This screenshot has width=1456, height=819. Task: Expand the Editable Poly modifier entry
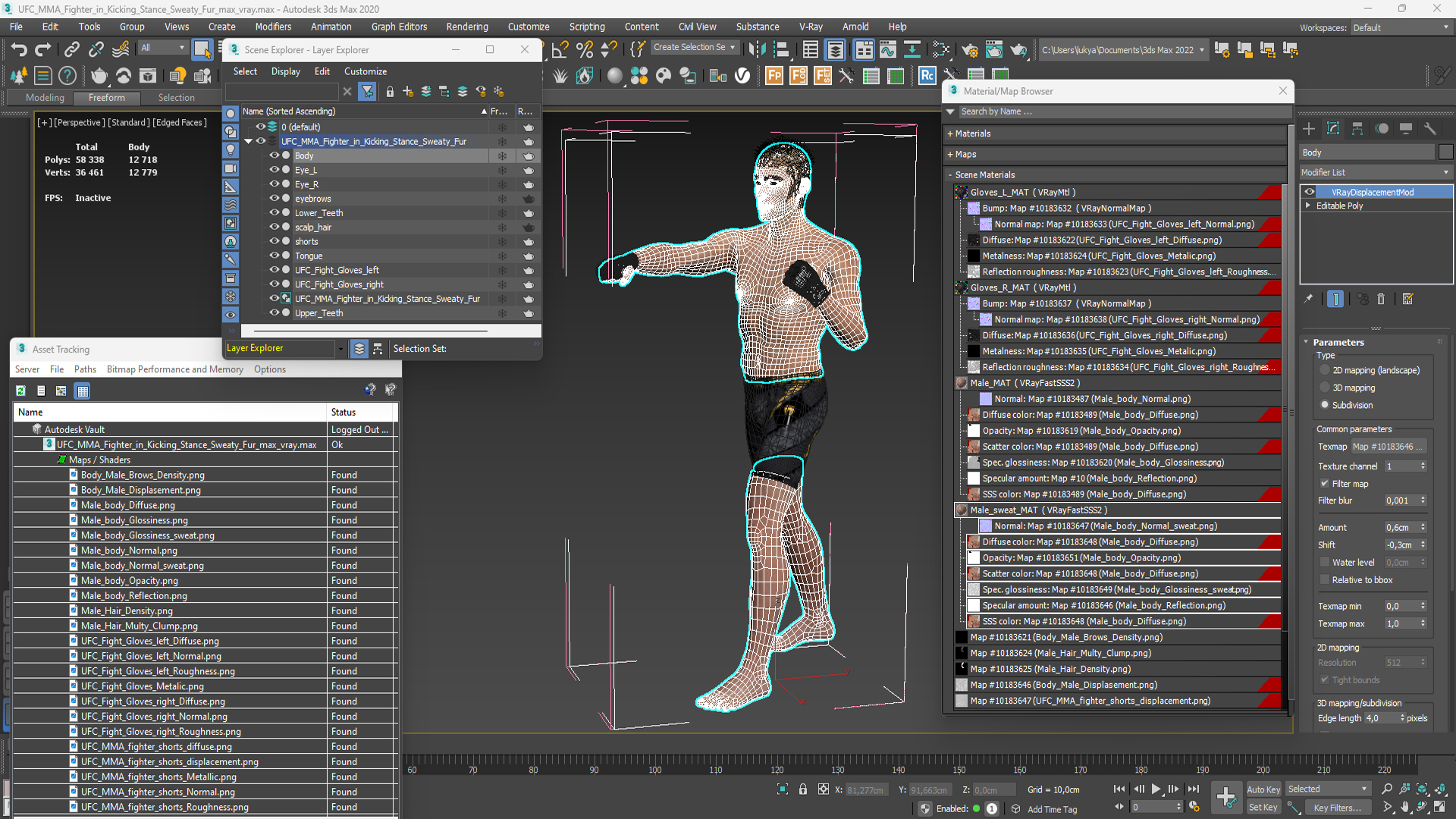[x=1308, y=206]
